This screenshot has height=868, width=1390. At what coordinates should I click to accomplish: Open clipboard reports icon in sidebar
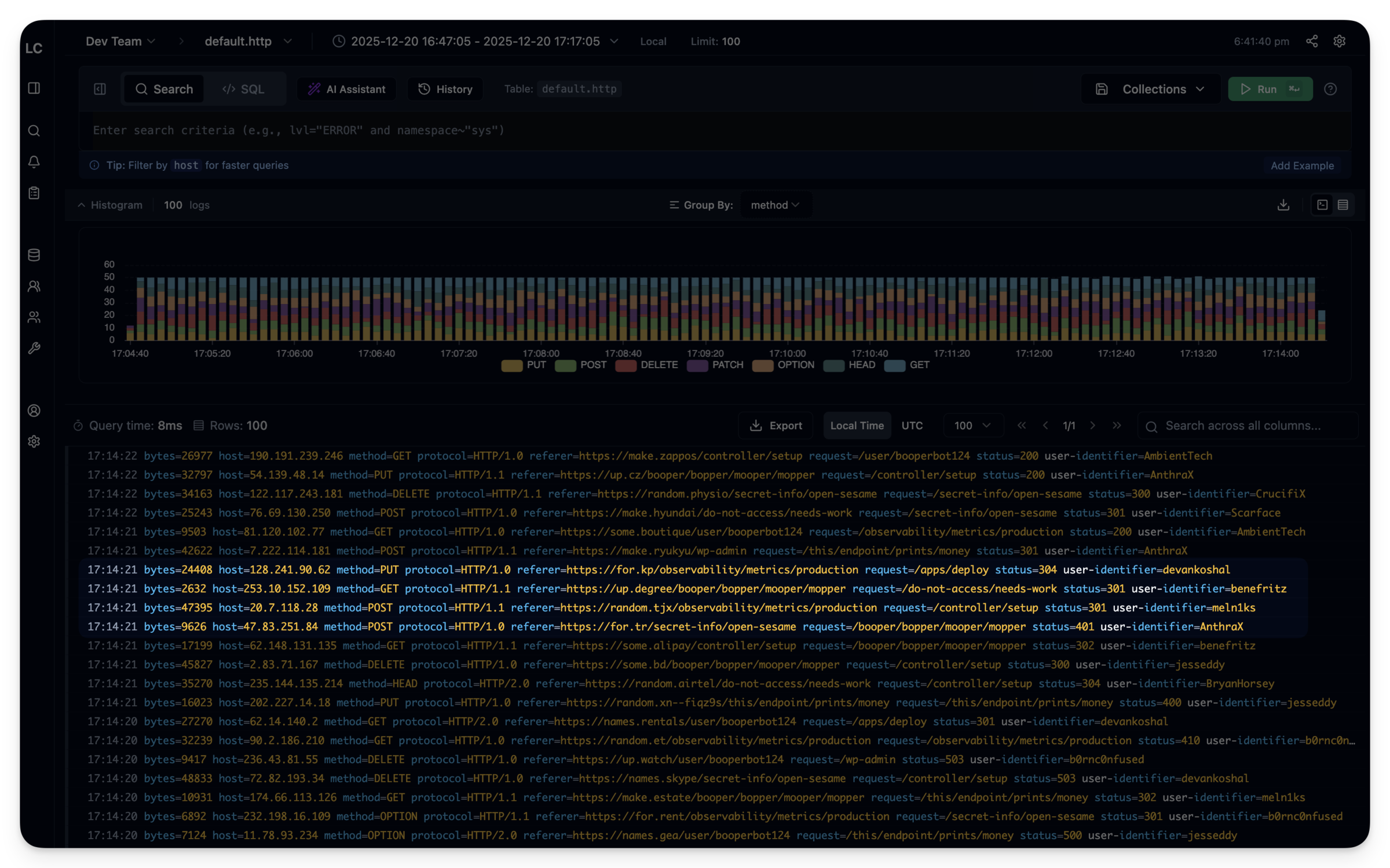coord(34,193)
